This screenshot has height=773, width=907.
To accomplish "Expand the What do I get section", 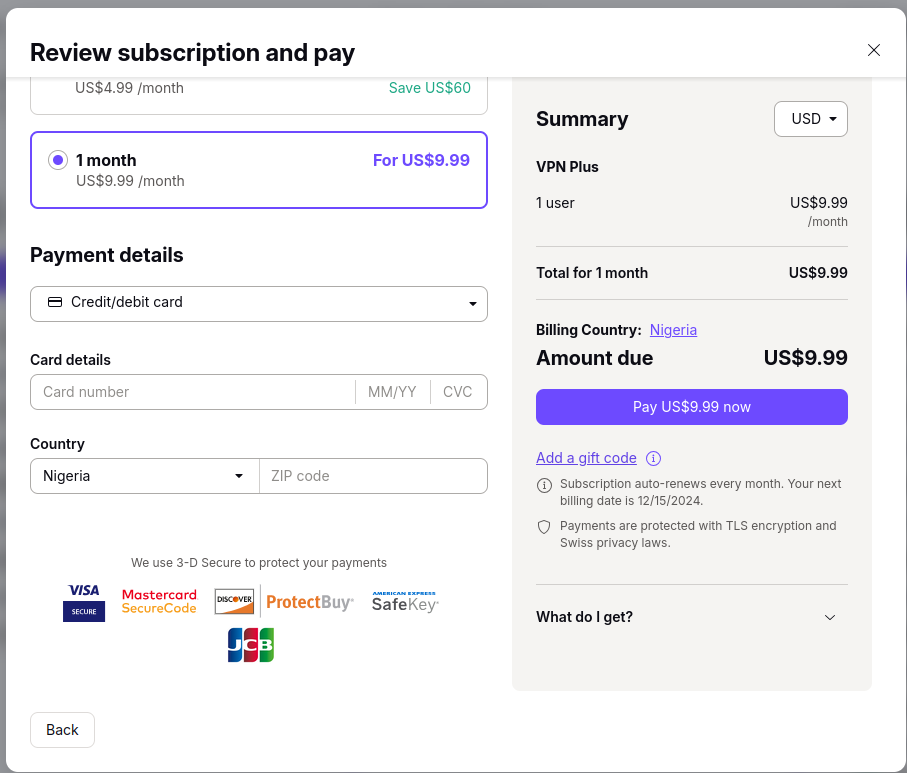I will [691, 617].
